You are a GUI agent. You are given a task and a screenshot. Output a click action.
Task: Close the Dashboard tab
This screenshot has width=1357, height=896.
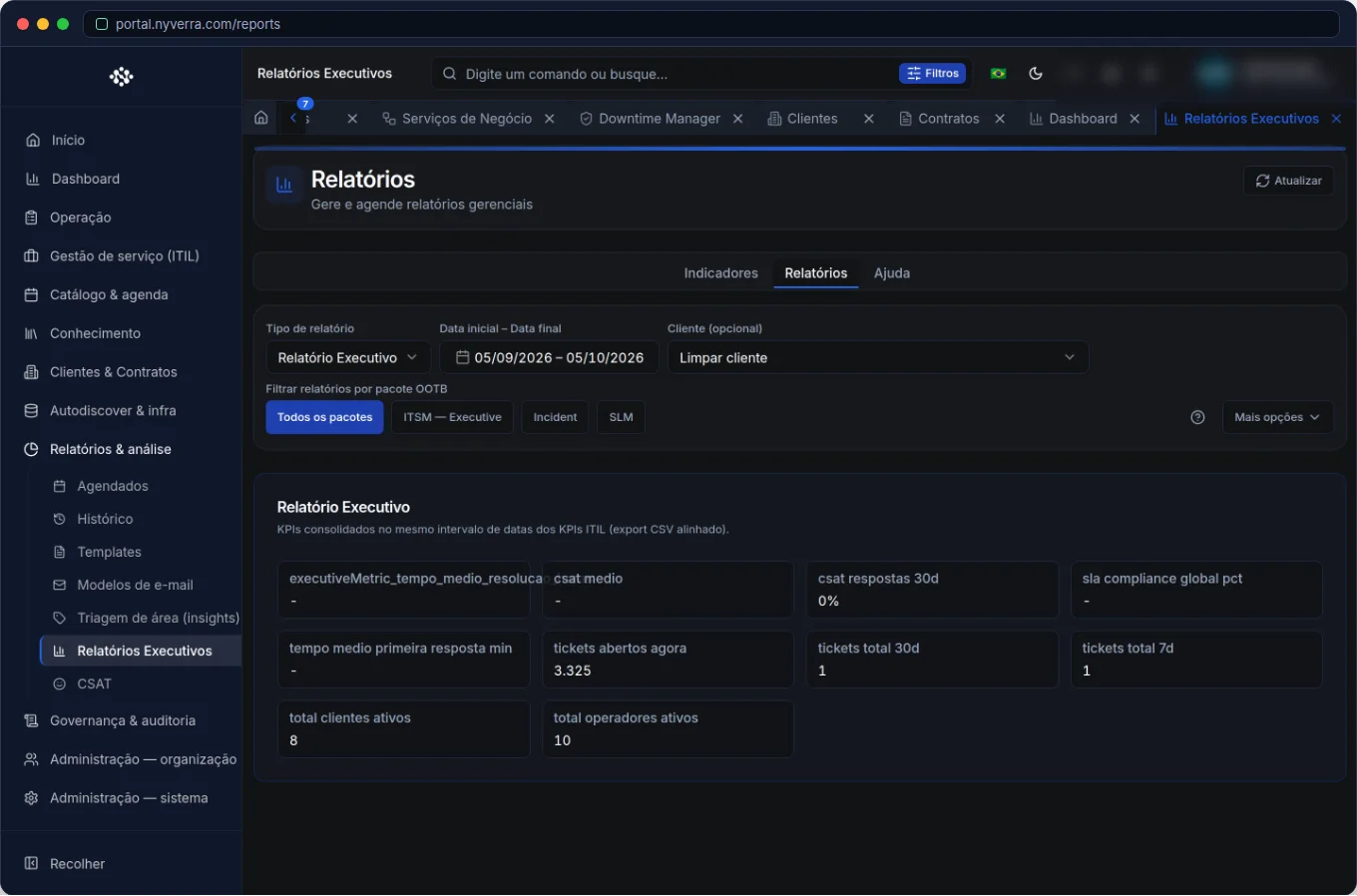pos(1134,119)
